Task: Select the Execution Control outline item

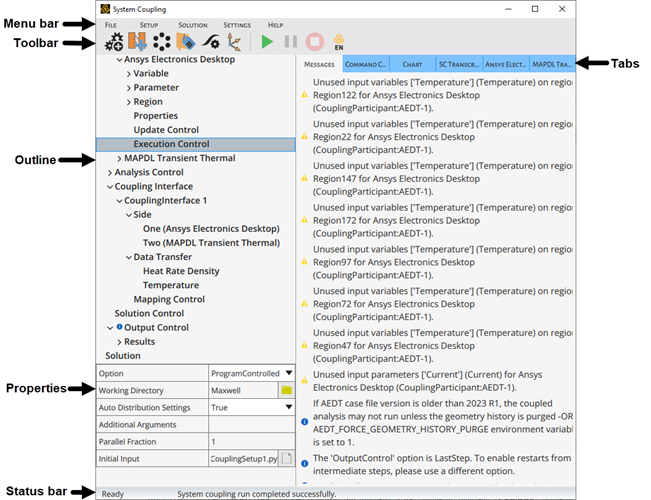Action: pyautogui.click(x=196, y=144)
